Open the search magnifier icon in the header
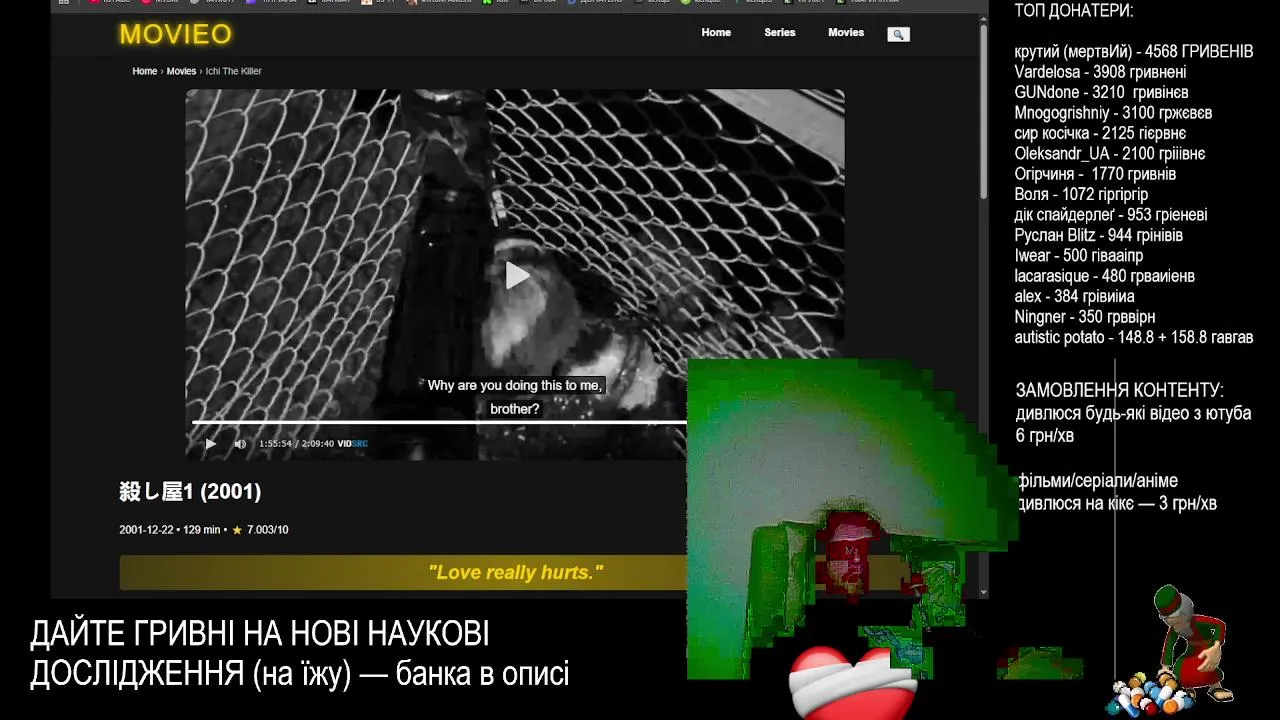The height and width of the screenshot is (720, 1280). (x=898, y=34)
